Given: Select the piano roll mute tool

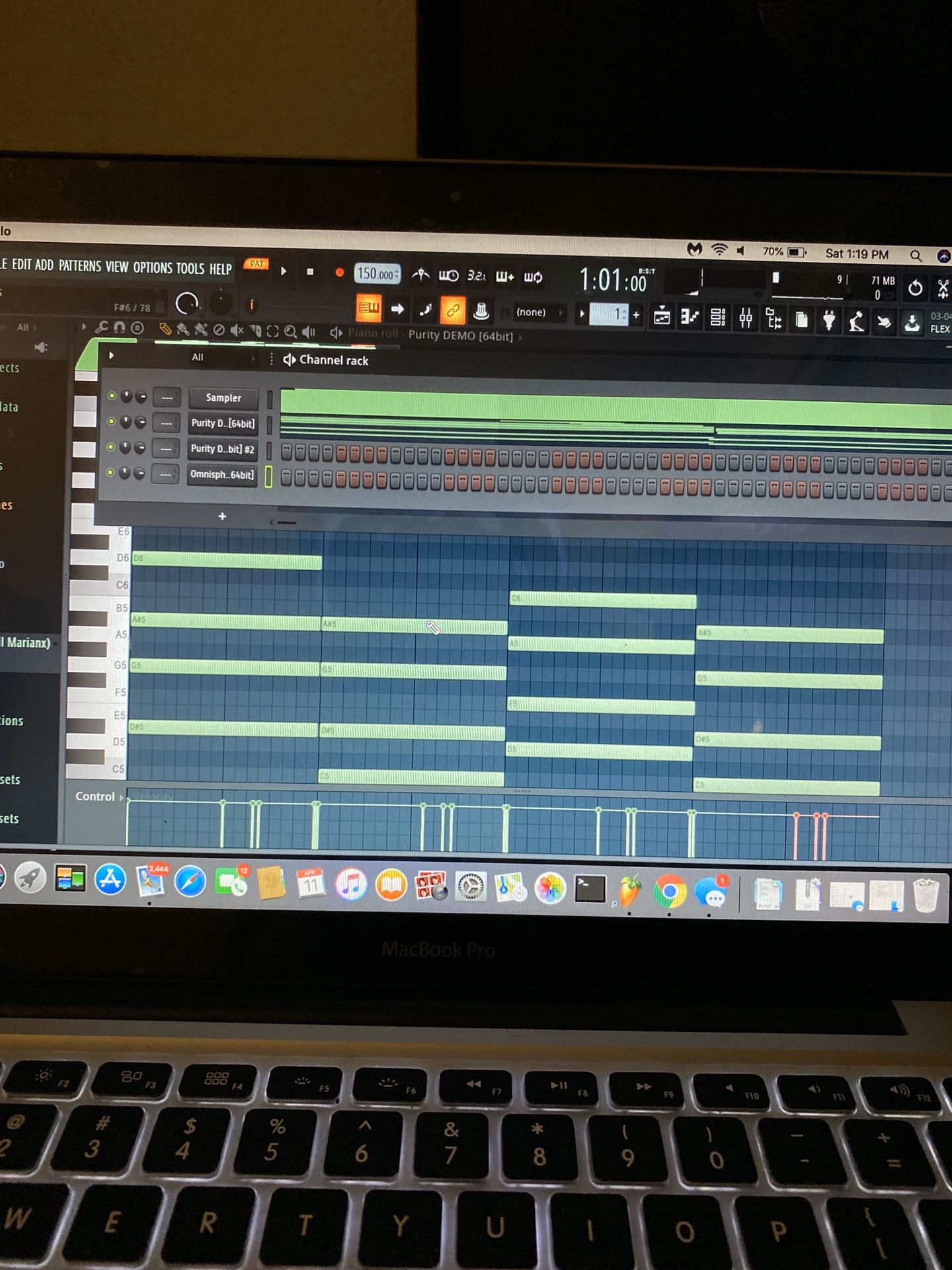Looking at the screenshot, I should (237, 330).
